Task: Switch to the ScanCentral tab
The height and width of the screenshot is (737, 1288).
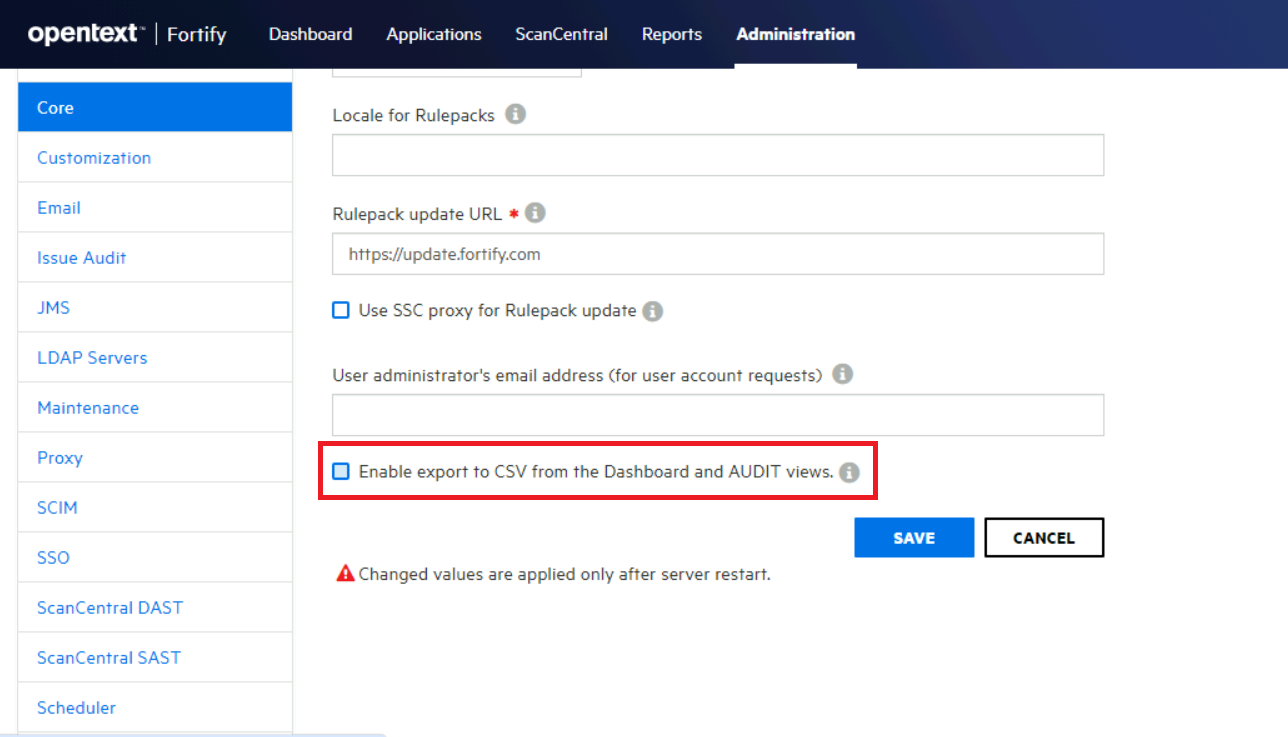Action: pyautogui.click(x=561, y=34)
